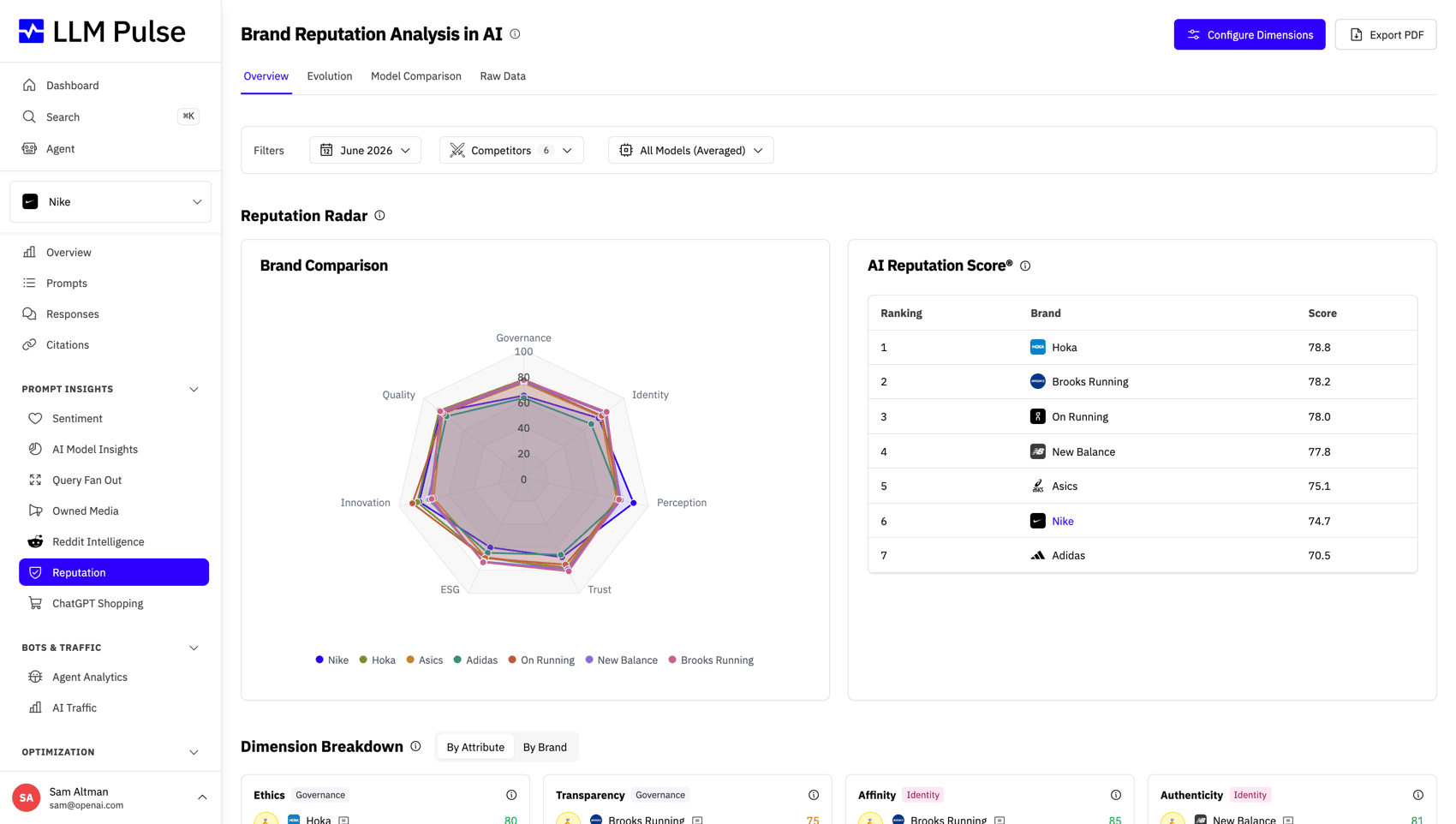Click the Reddit Intelligence icon
The image size is (1456, 824).
coord(35,541)
